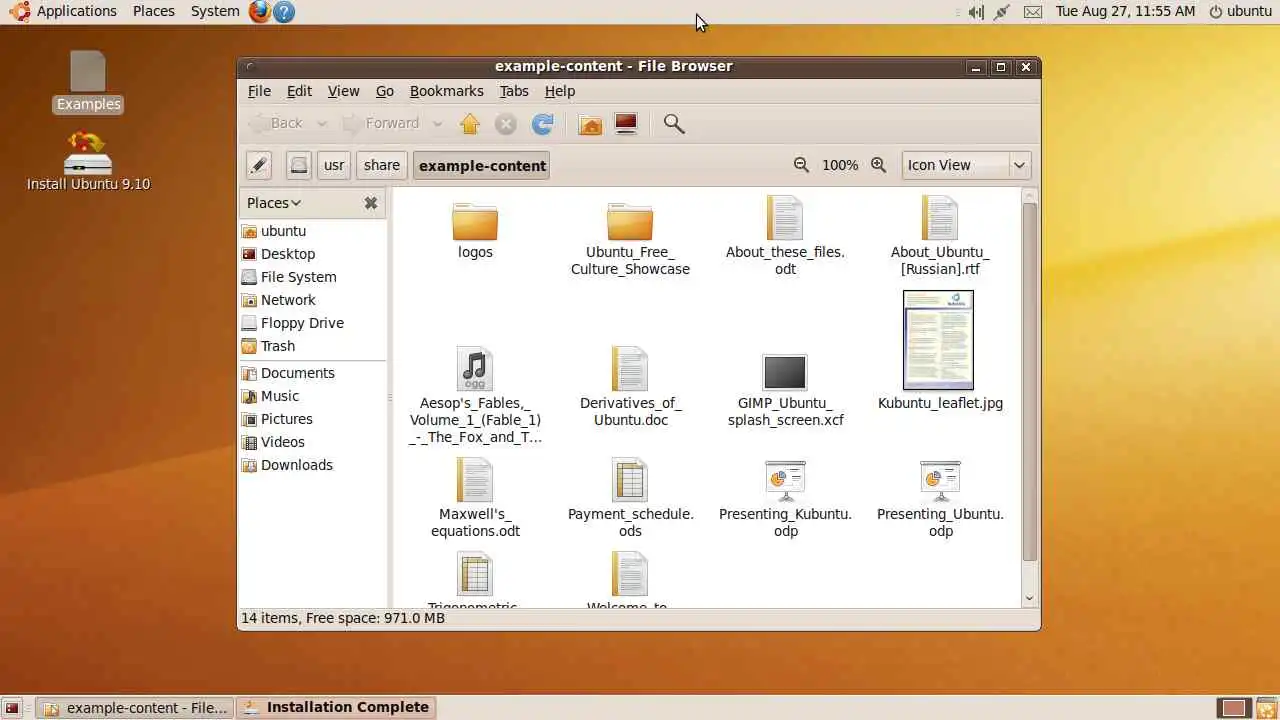
Task: Select About_Ubuntu_[Russian].rtf file icon
Action: (x=940, y=218)
